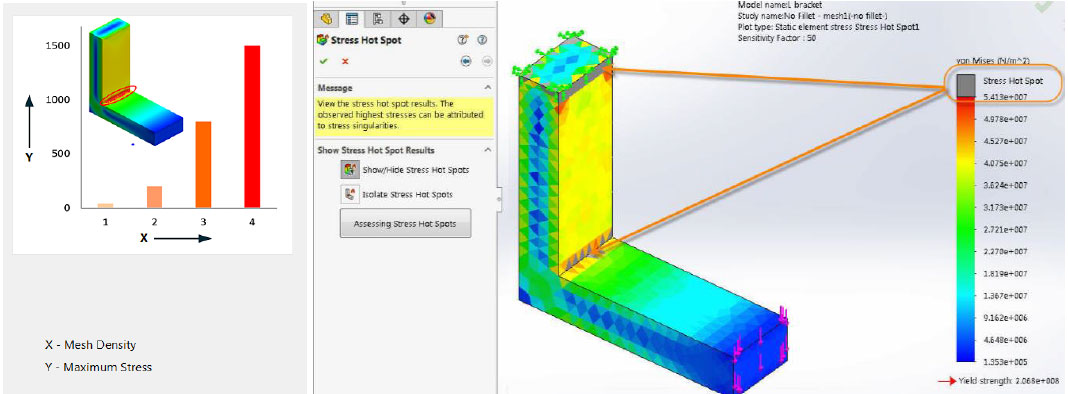Open the DimXpertManager crosshair tab
Viewport: 1068px width, 394px height.
(x=403, y=18)
